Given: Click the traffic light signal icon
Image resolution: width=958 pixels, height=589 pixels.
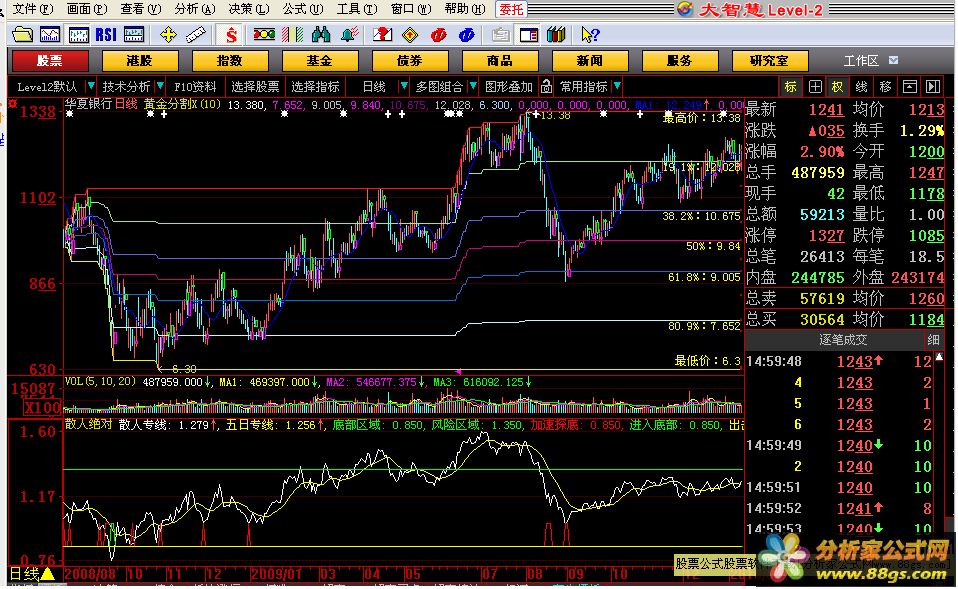Looking at the screenshot, I should pyautogui.click(x=264, y=35).
